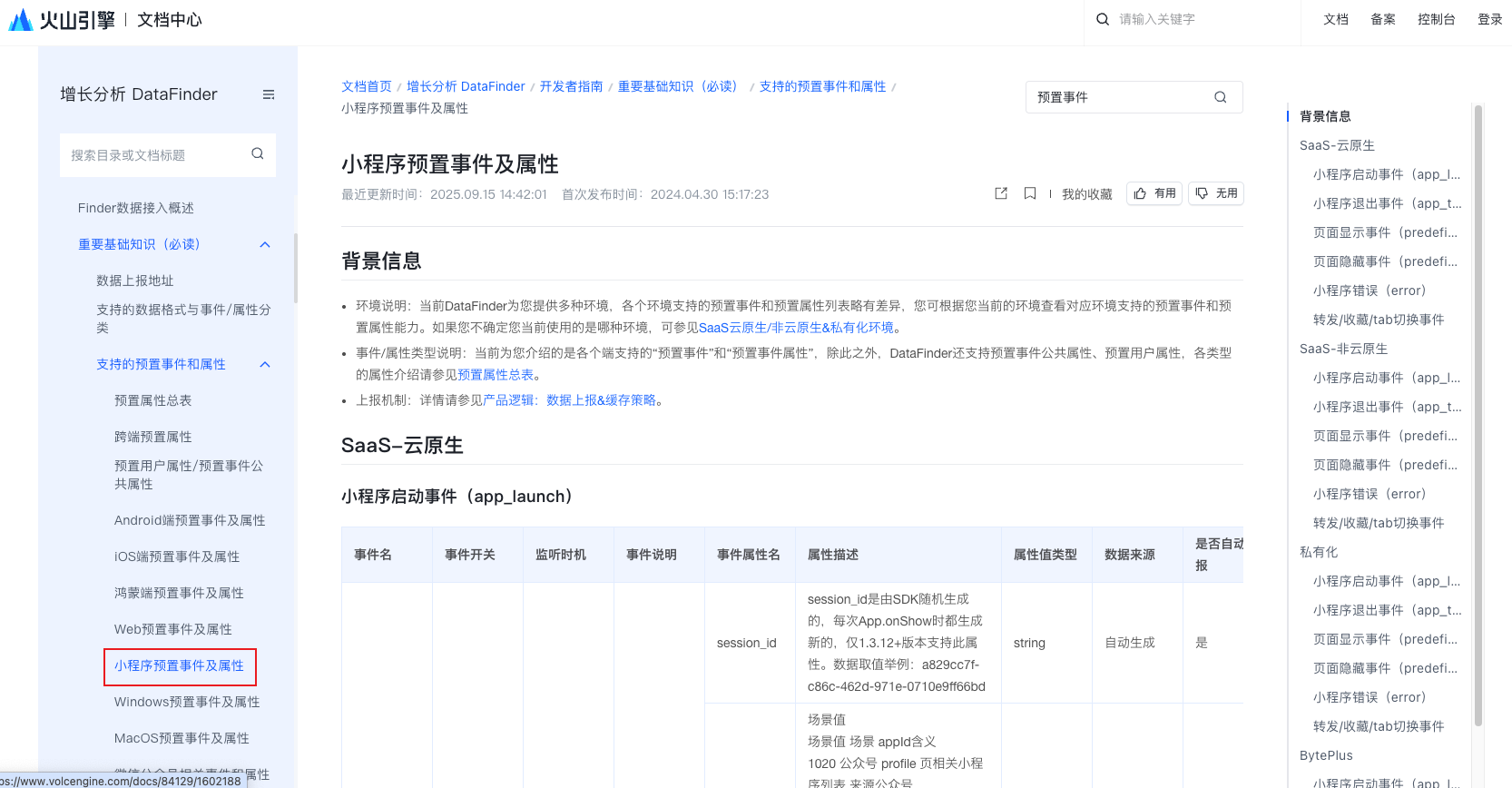Jump to SaaS-非云原生 in outline
Screen dimensions: 1512x788
click(x=1343, y=349)
